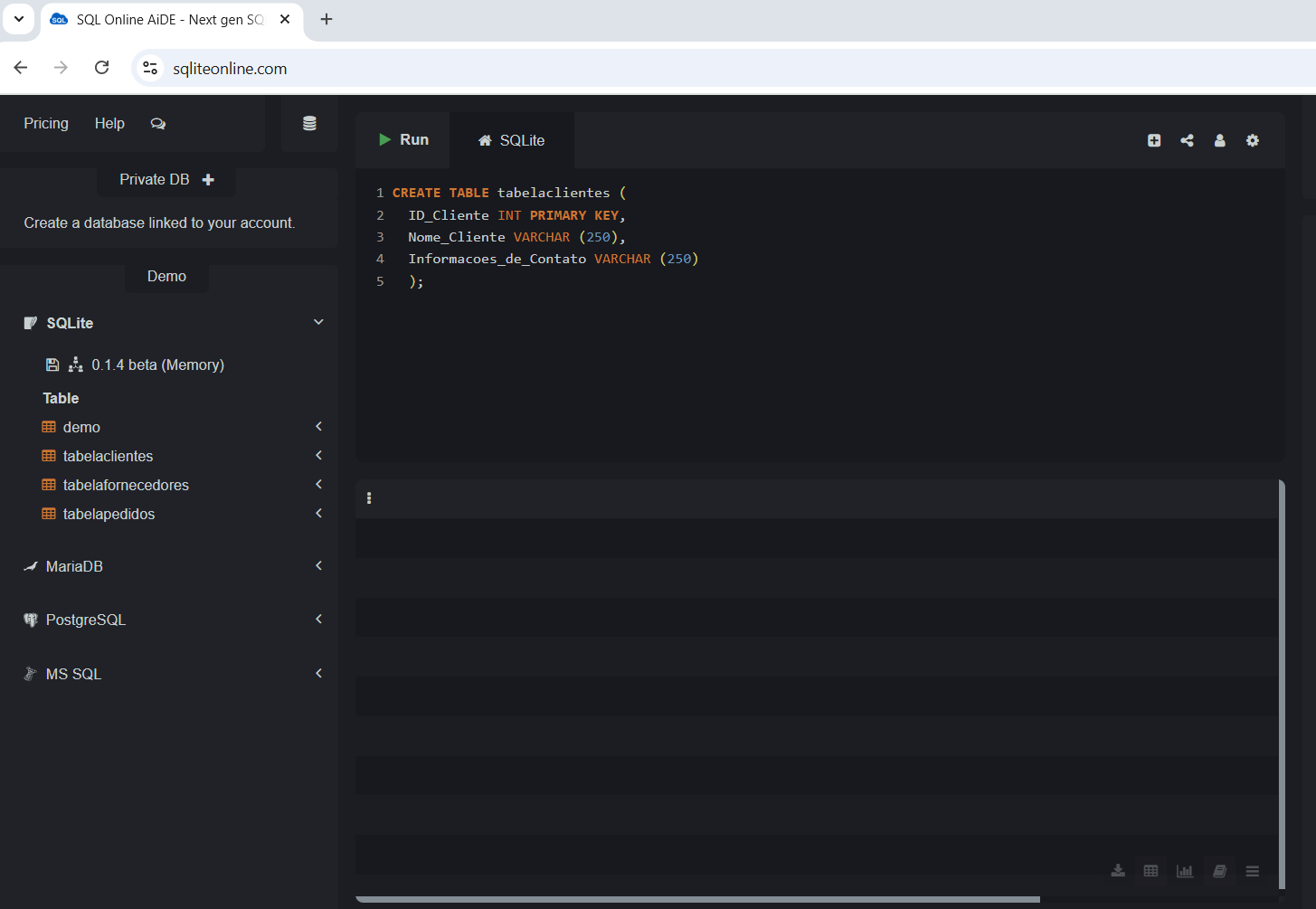1316x909 pixels.
Task: Click the share icon
Action: 1187,140
